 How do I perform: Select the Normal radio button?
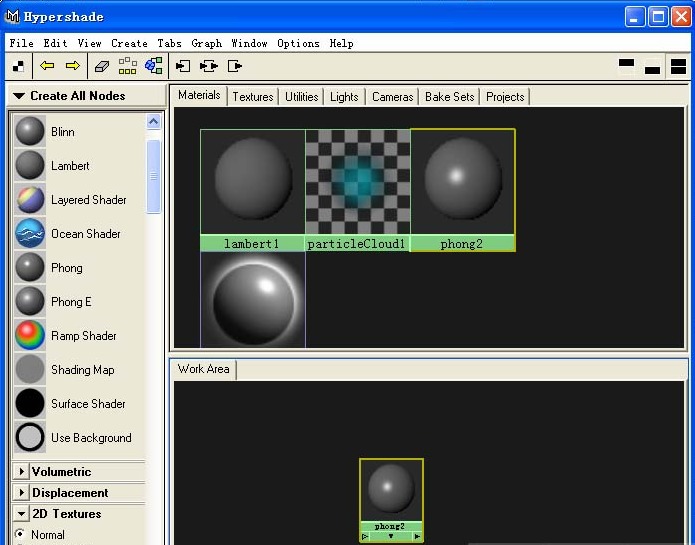[20, 534]
